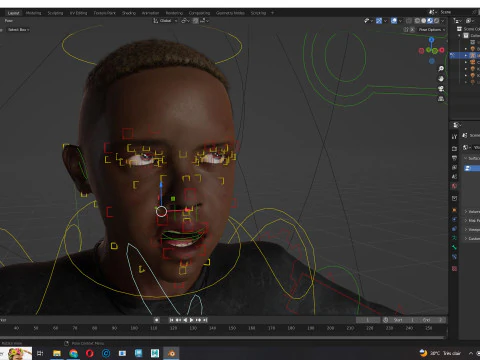Toggle snapping magnet in viewport header
Screen dimensions: 480x360
196,21
